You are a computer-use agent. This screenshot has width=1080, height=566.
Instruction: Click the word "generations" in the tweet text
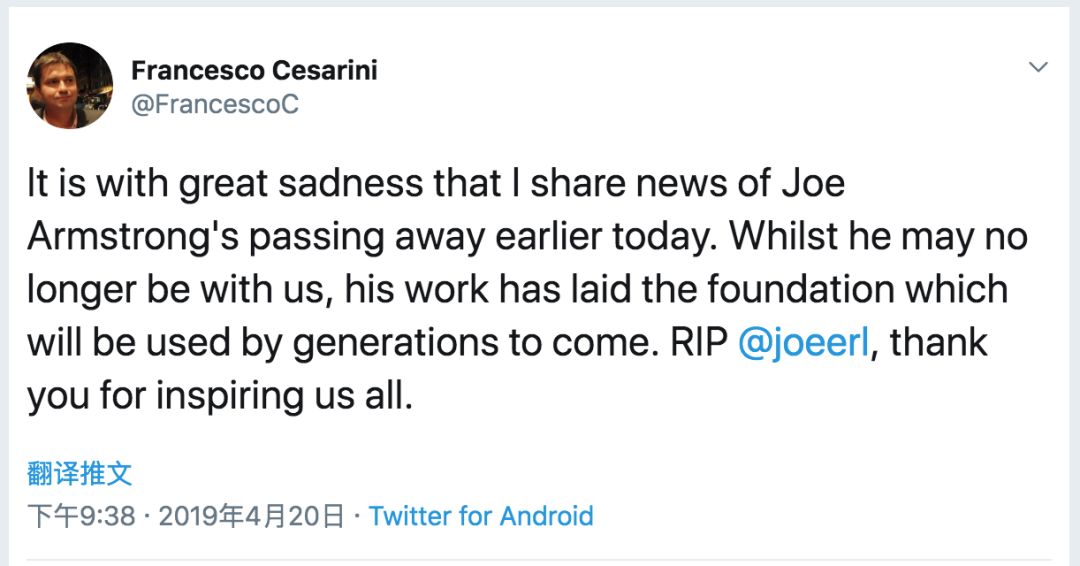click(376, 342)
